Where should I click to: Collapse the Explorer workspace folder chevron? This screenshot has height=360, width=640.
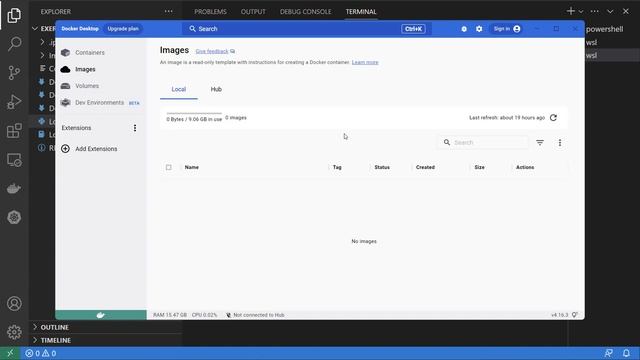pos(35,29)
